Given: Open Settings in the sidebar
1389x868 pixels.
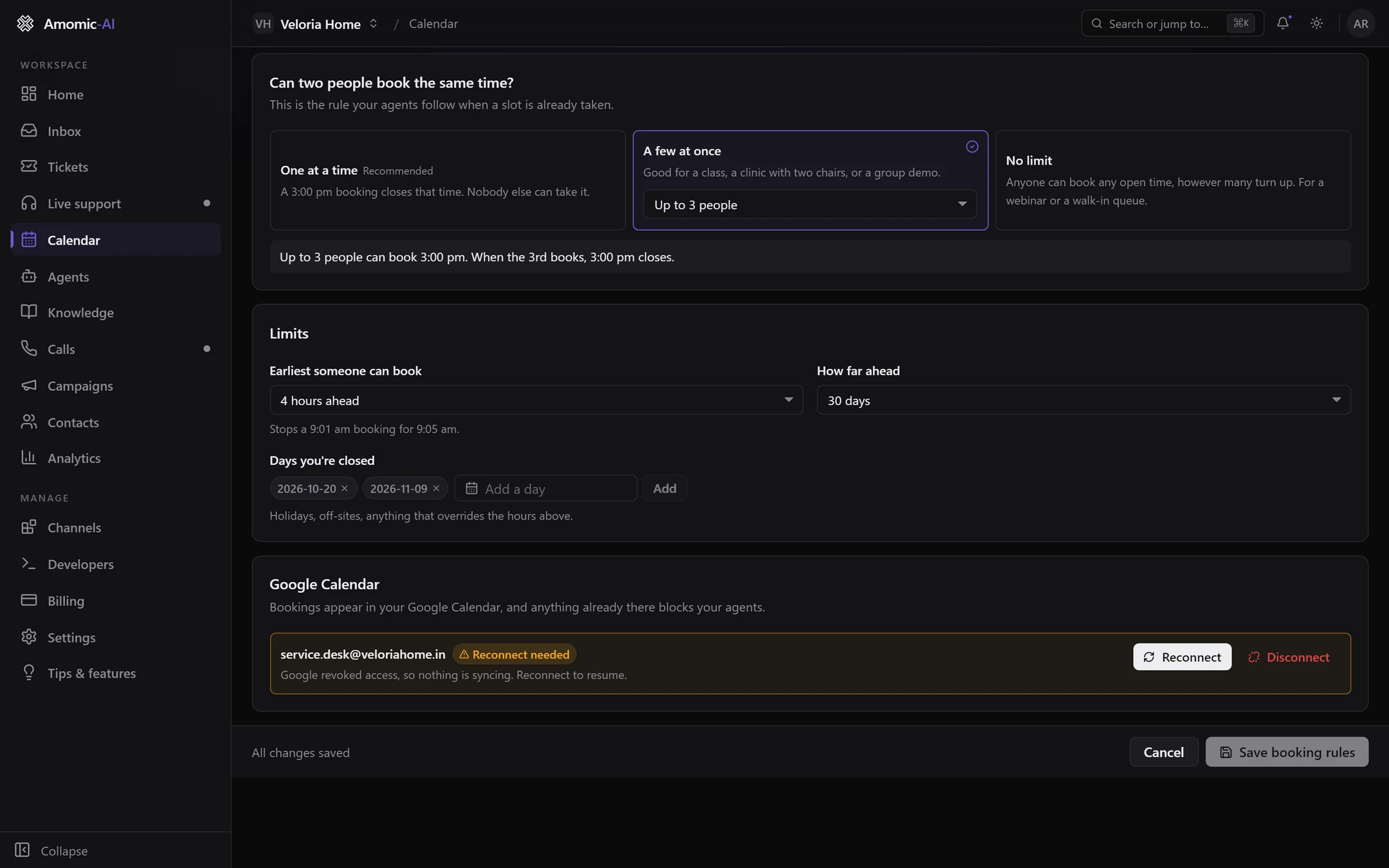Looking at the screenshot, I should pos(116,638).
